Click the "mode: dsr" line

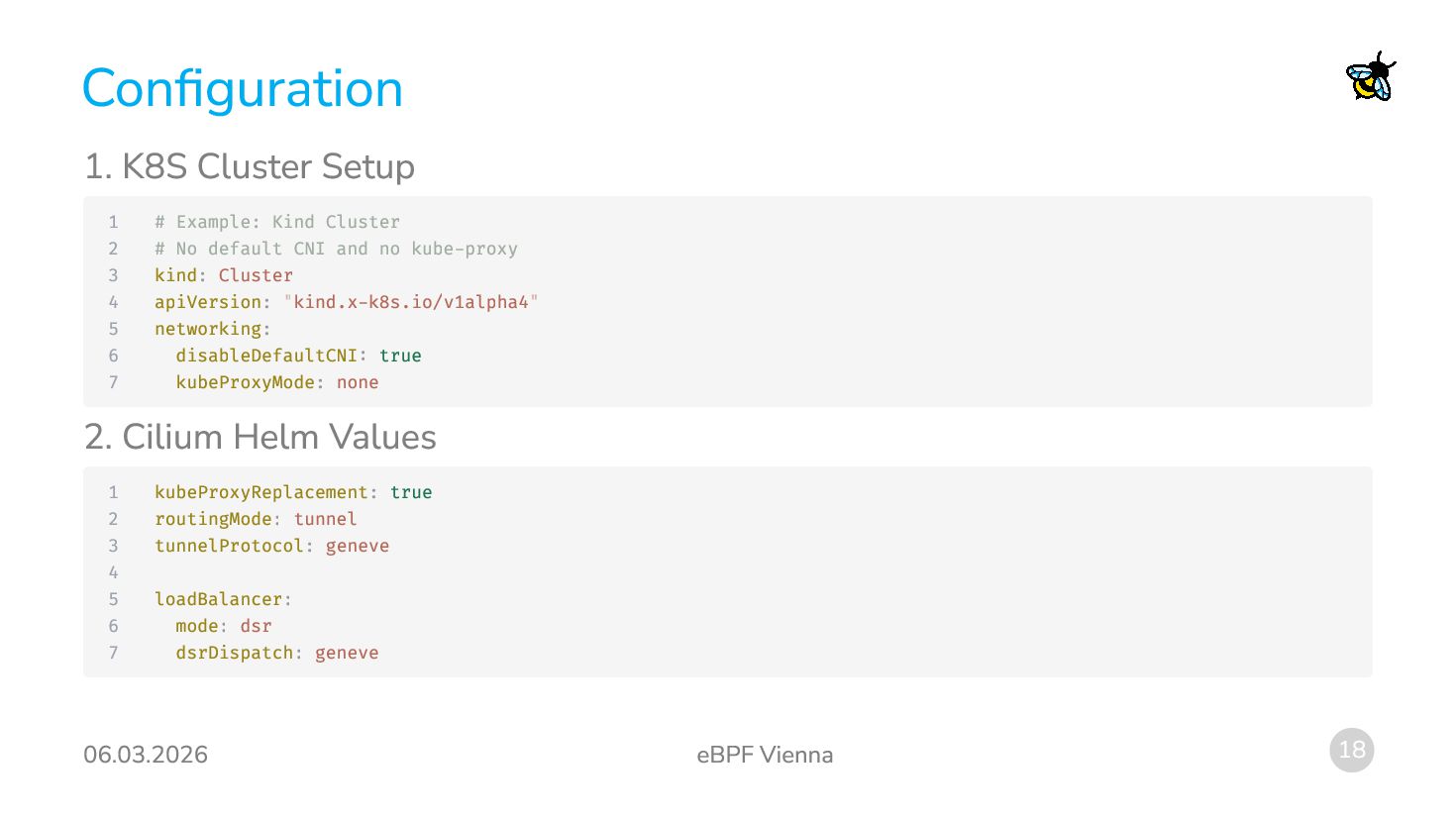click(x=224, y=626)
